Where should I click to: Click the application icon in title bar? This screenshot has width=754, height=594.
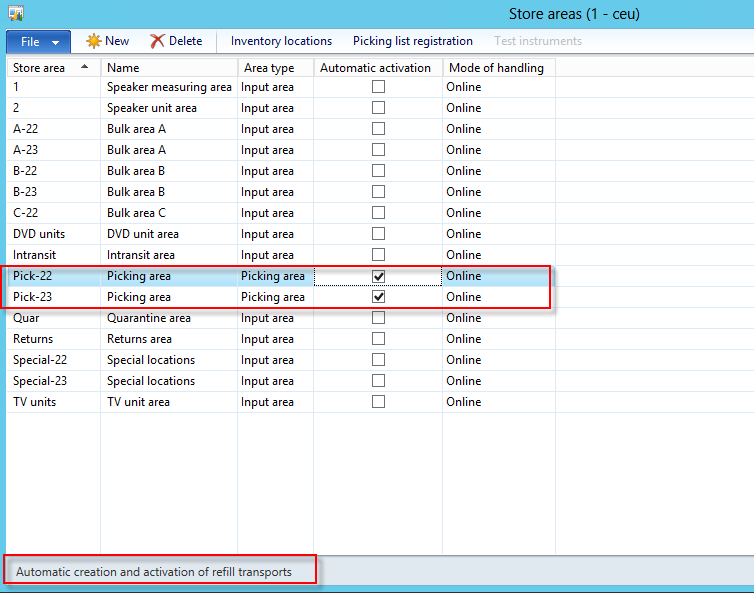[x=15, y=14]
